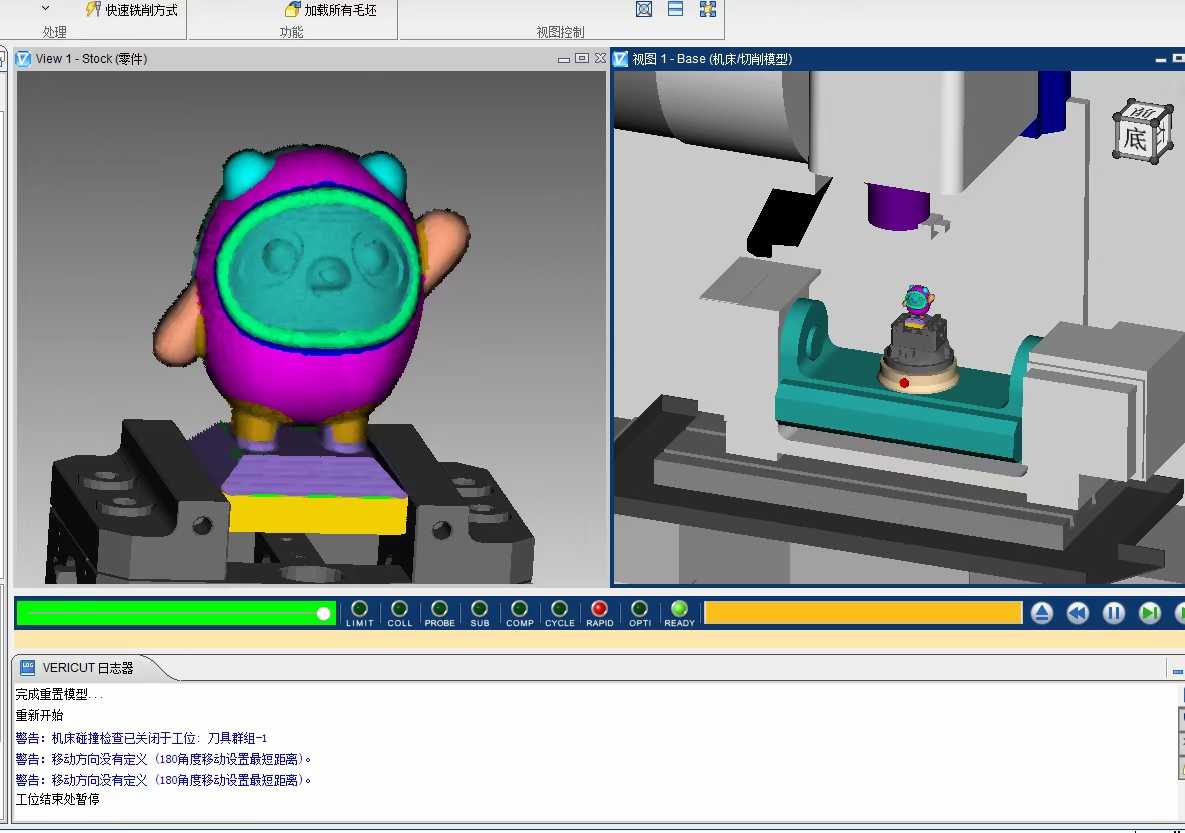The image size is (1185, 833).
Task: Click the second 移动方向没有定义 warning line
Action: (163, 780)
